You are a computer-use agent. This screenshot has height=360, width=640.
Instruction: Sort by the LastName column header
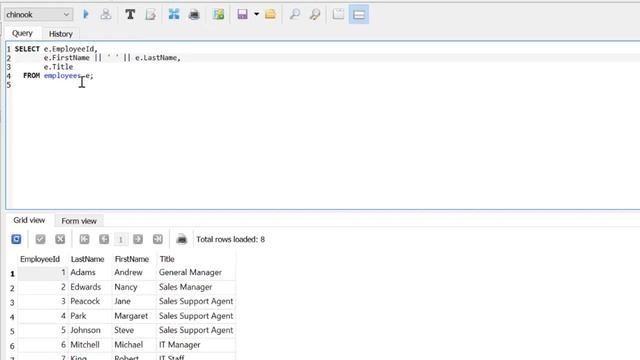pyautogui.click(x=87, y=259)
